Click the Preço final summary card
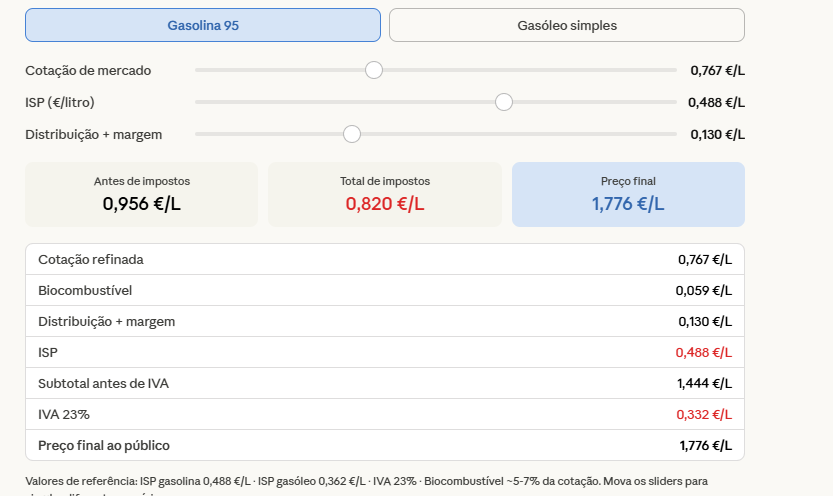Screen dimensions: 833x496 click(628, 194)
